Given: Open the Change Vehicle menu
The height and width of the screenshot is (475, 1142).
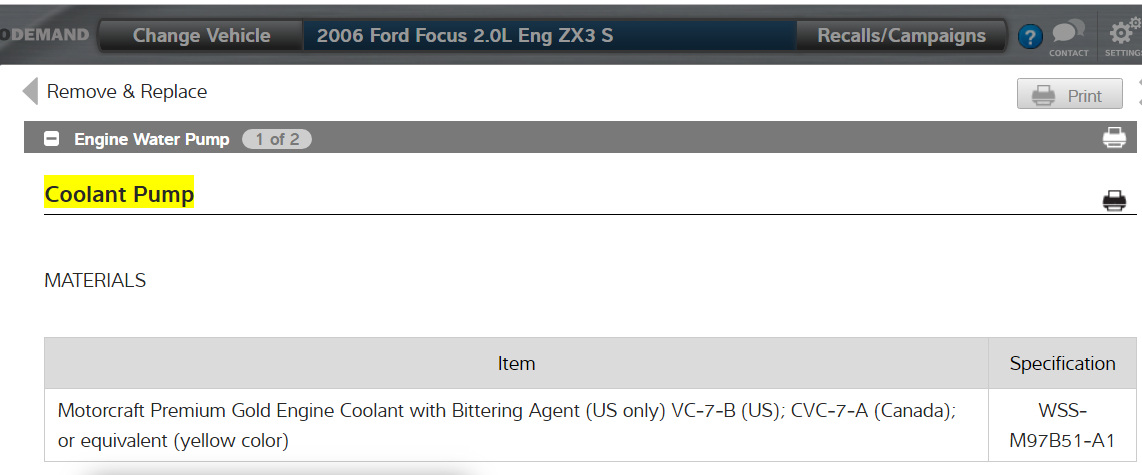Looking at the screenshot, I should (201, 36).
